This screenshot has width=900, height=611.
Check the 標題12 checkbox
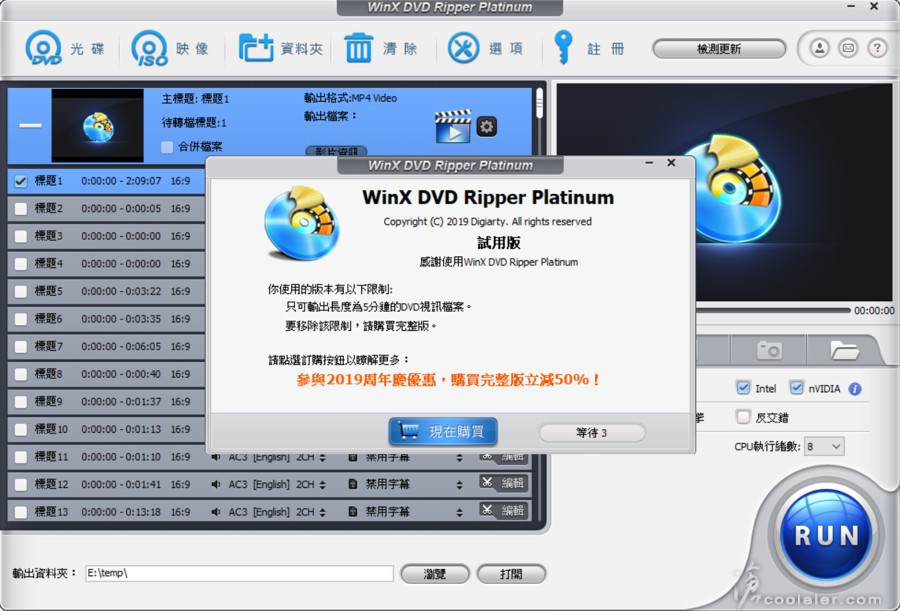[21, 484]
